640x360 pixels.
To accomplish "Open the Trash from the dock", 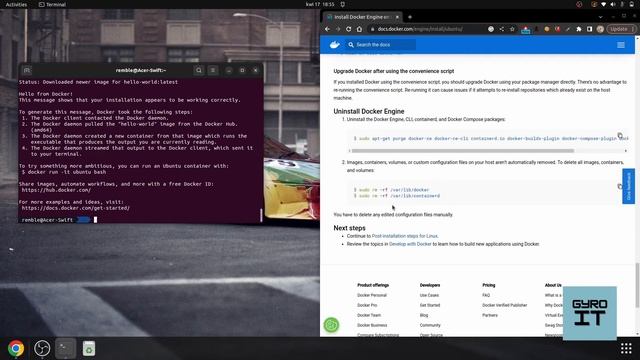I will point(89,348).
